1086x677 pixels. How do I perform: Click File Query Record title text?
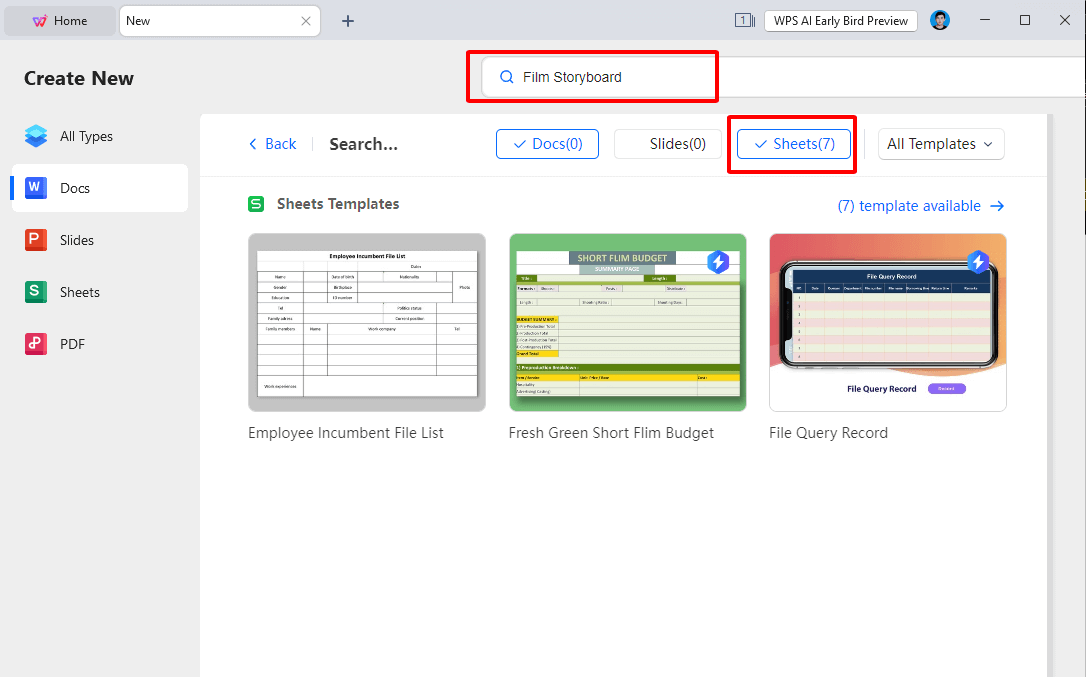pos(828,433)
